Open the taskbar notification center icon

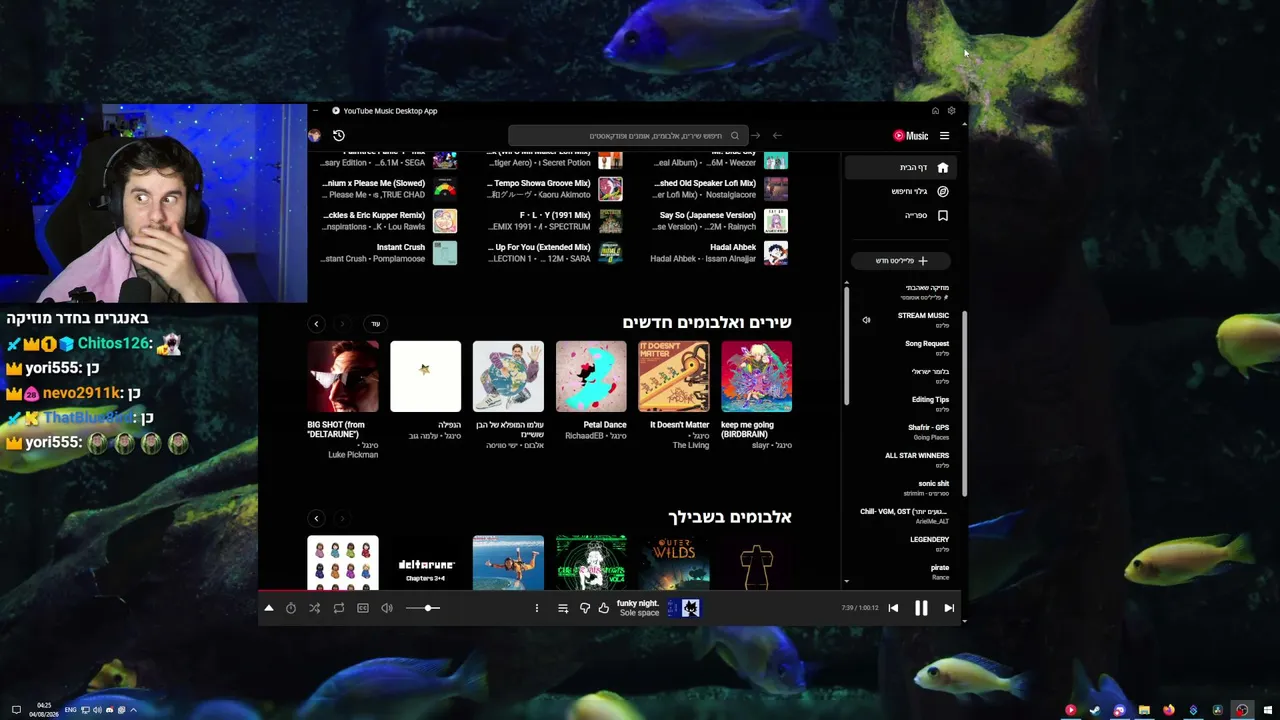click(x=16, y=710)
